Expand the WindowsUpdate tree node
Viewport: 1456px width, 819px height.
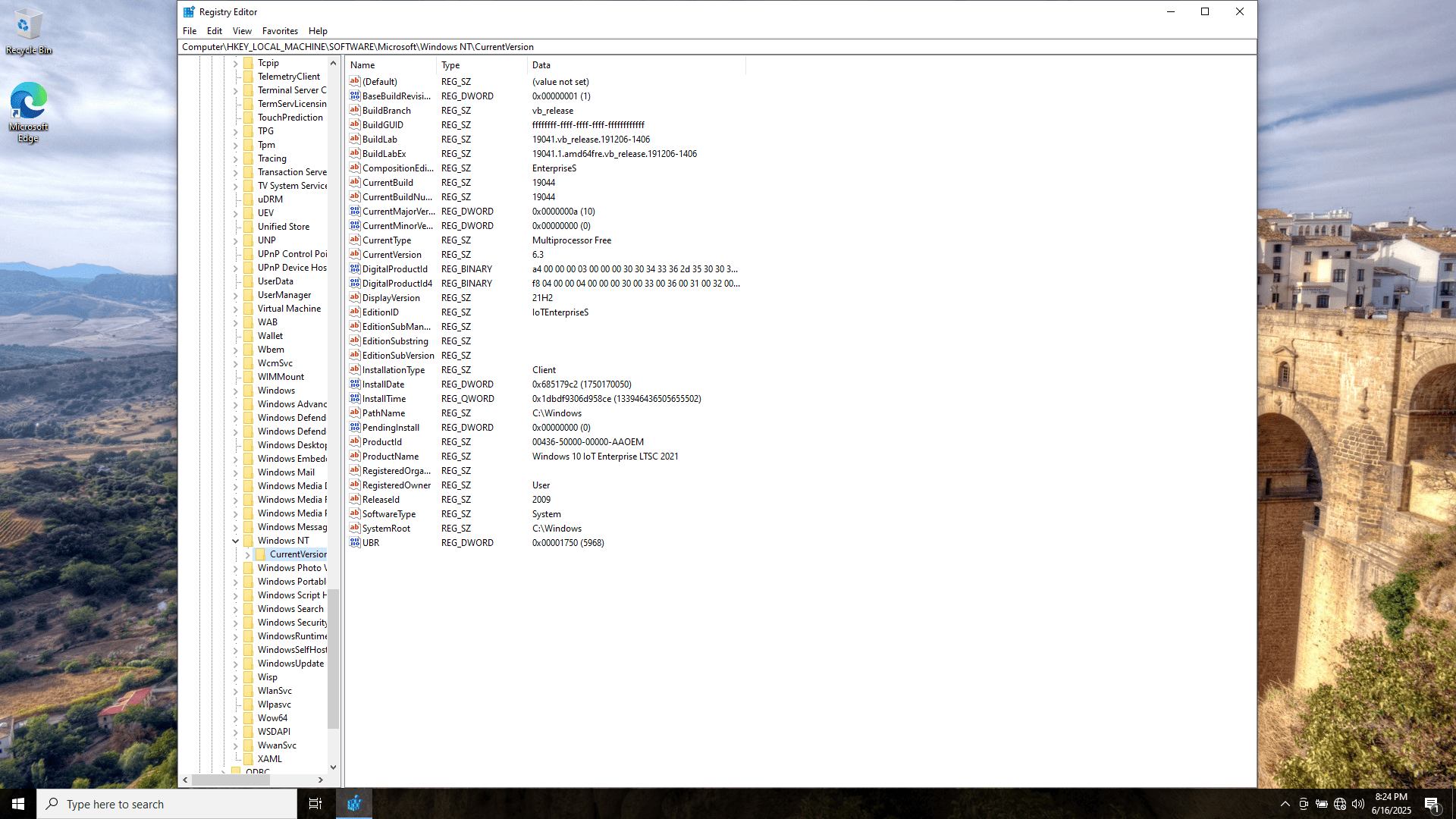tap(236, 664)
